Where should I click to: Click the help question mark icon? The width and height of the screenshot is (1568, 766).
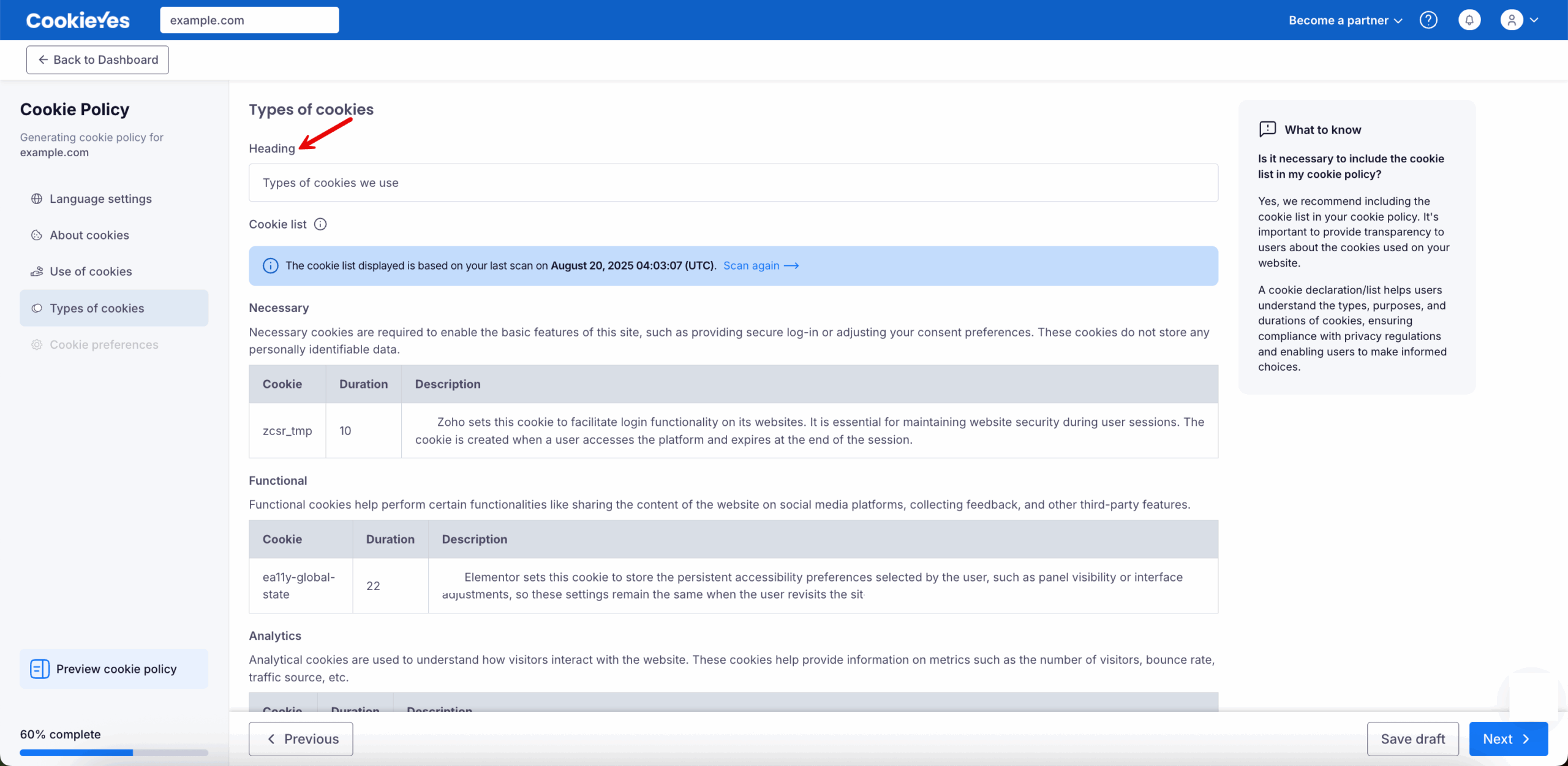(x=1428, y=20)
